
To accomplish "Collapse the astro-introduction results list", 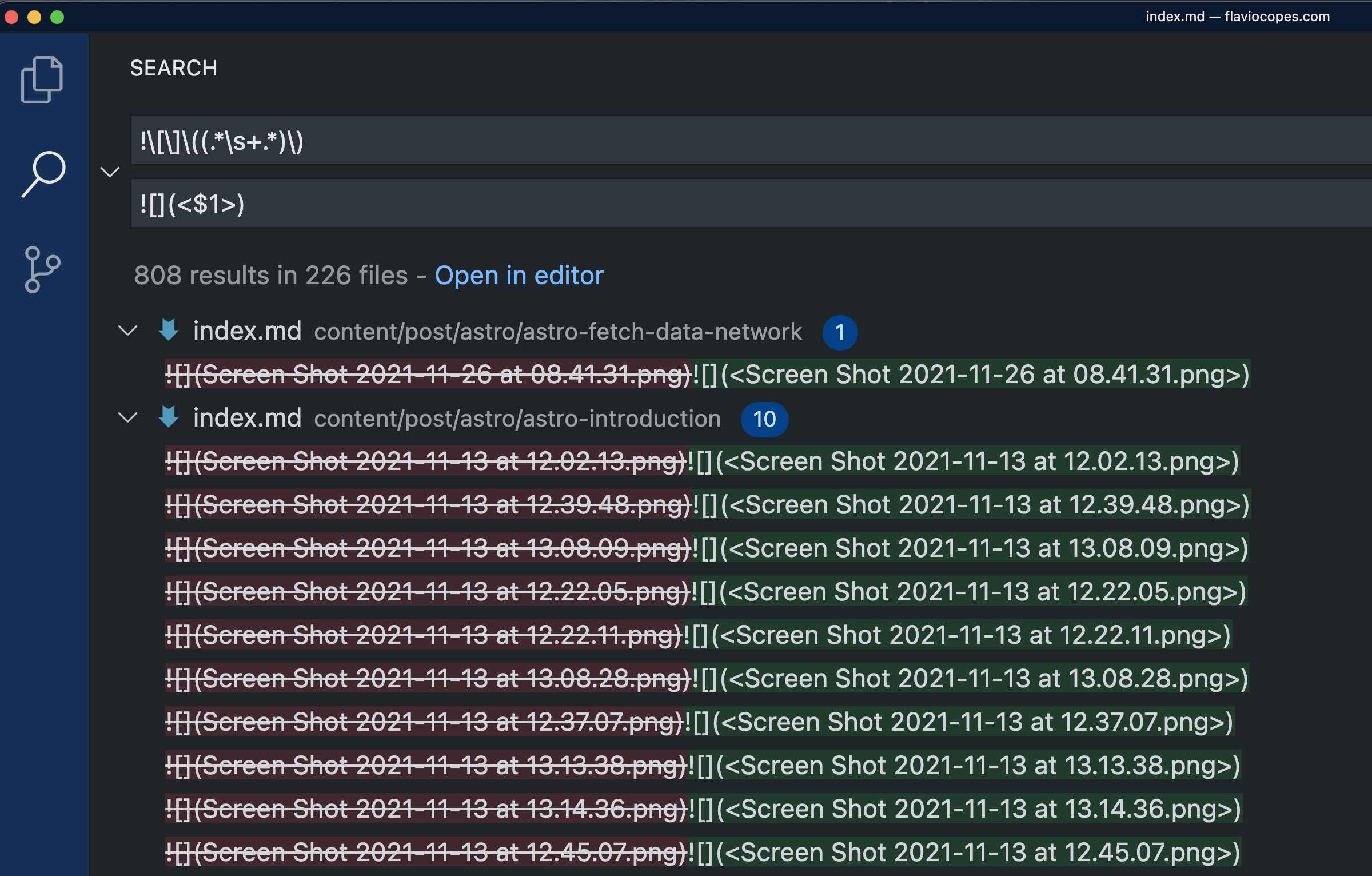I will tap(128, 419).
